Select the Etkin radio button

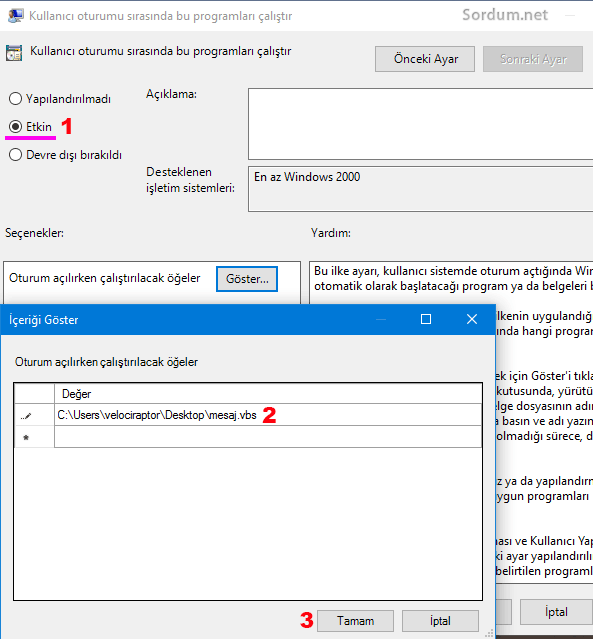point(15,127)
